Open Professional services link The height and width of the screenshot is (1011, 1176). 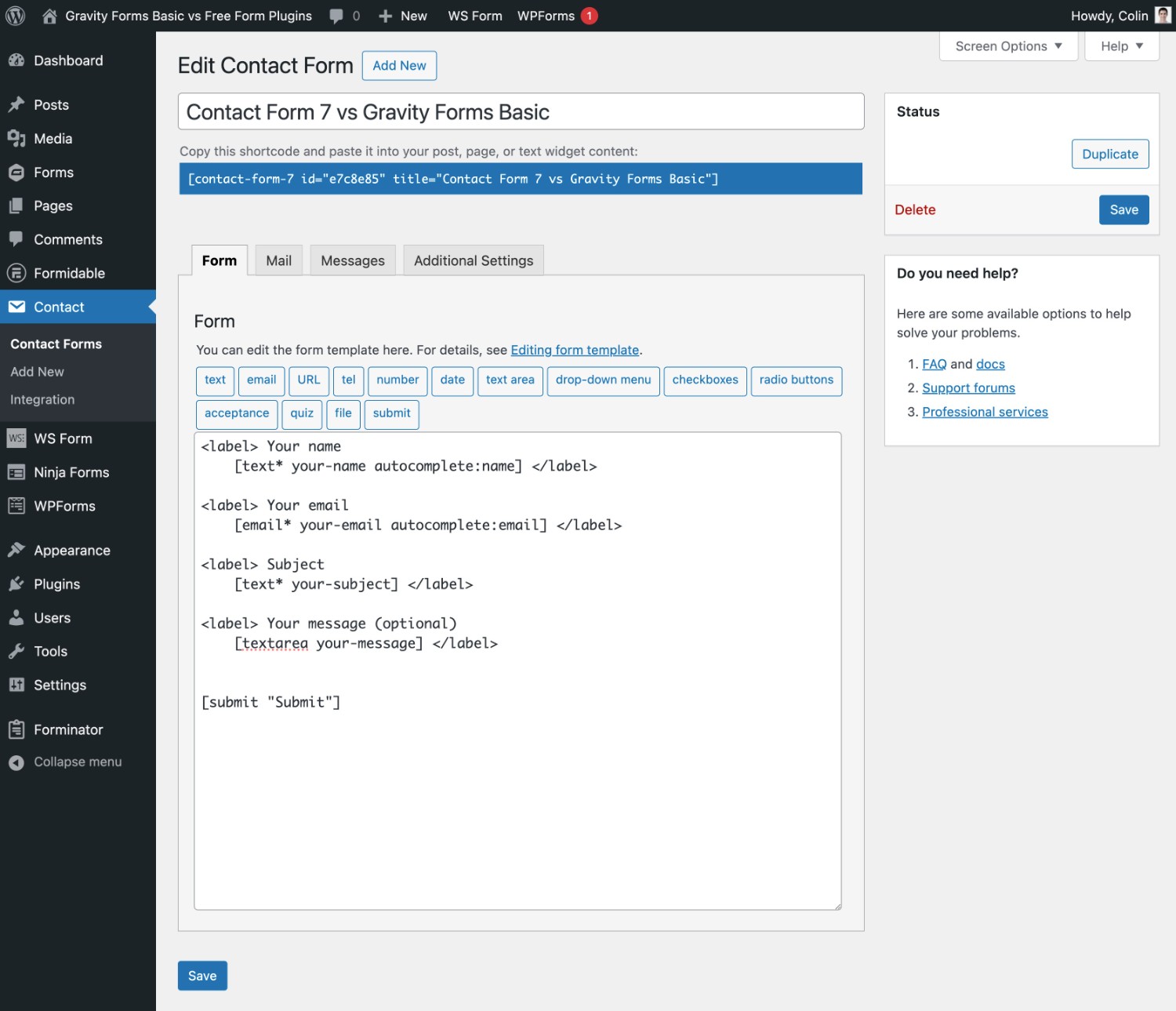[985, 412]
